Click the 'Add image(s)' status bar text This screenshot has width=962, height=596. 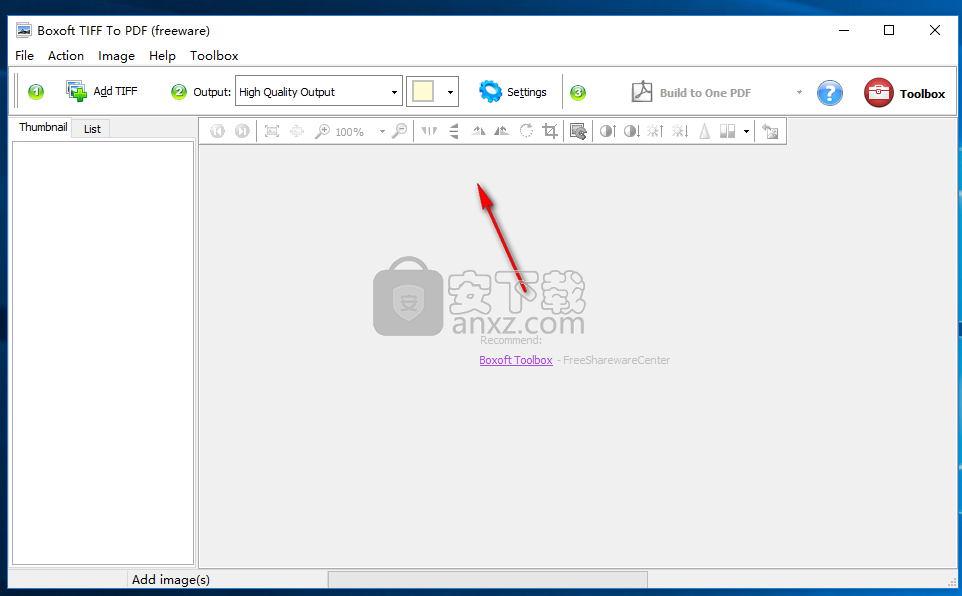(x=171, y=579)
